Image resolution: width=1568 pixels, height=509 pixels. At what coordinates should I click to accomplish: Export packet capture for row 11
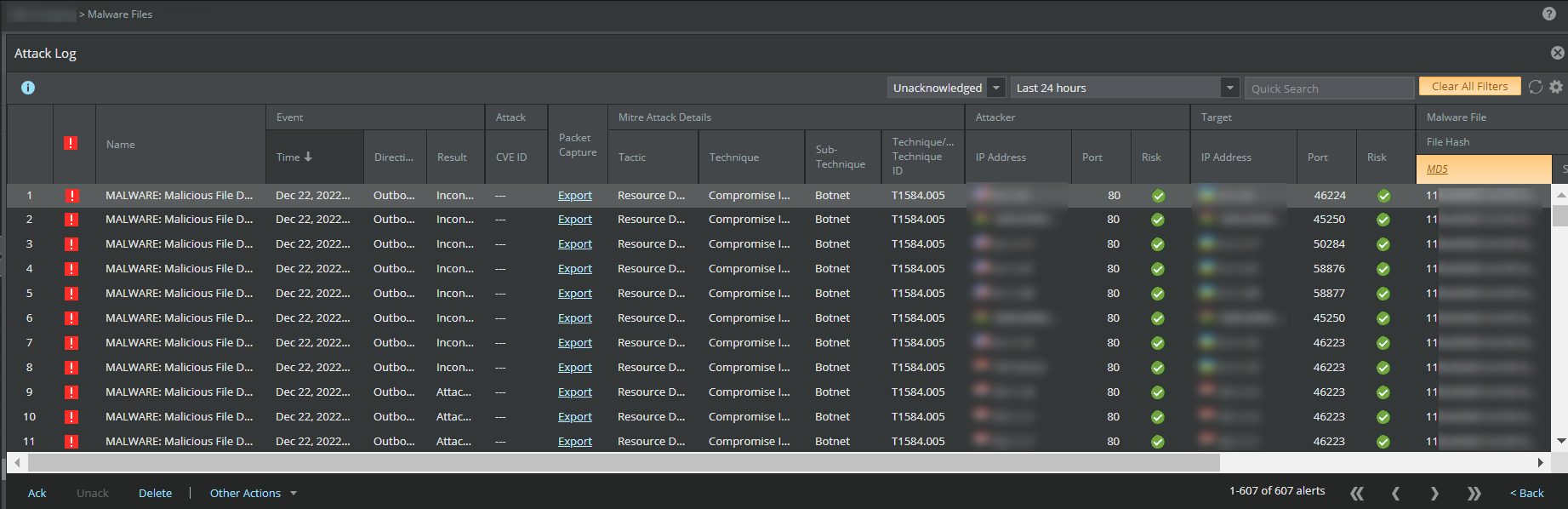click(574, 441)
